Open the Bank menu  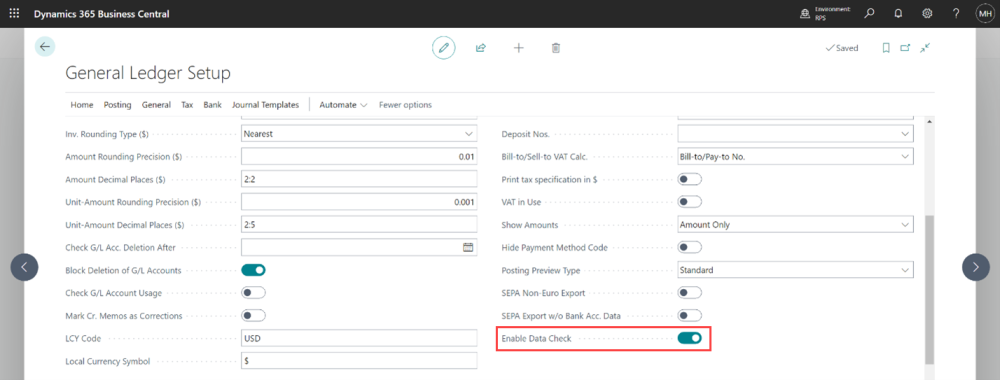point(212,105)
